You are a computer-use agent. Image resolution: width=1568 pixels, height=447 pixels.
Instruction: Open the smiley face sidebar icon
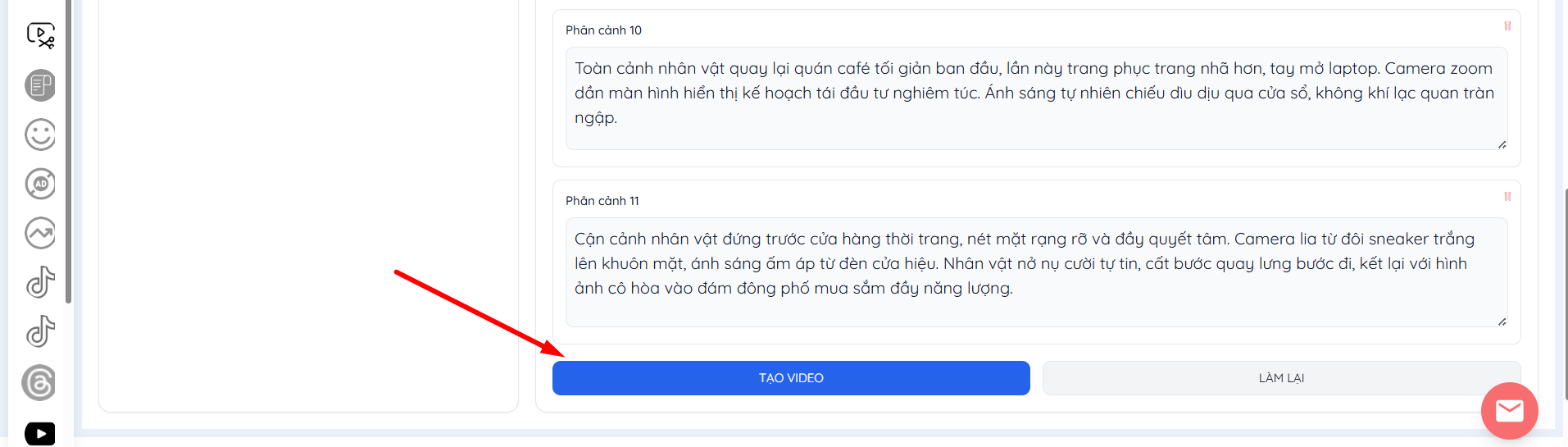pyautogui.click(x=40, y=135)
